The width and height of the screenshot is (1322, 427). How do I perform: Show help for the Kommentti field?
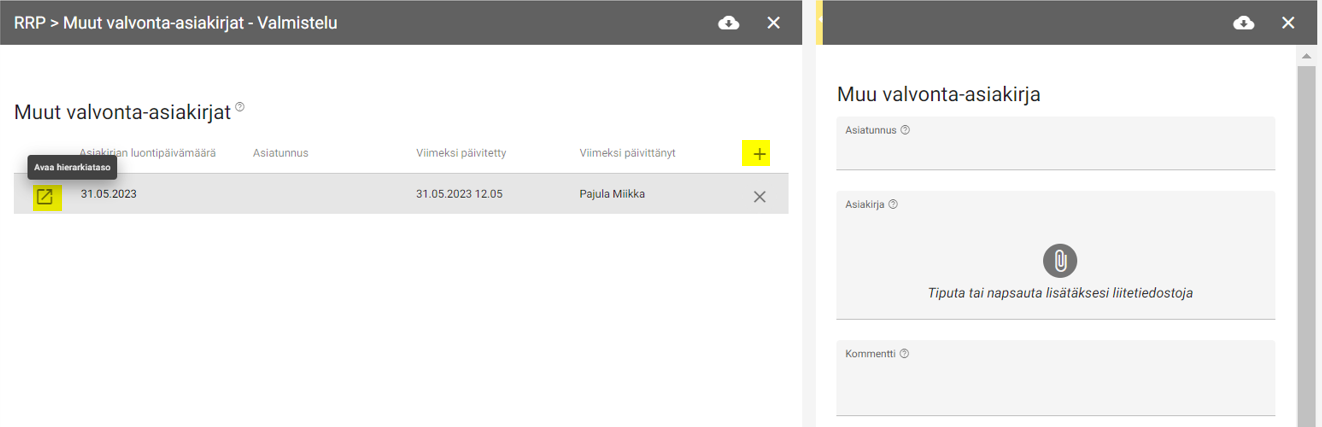pyautogui.click(x=904, y=354)
